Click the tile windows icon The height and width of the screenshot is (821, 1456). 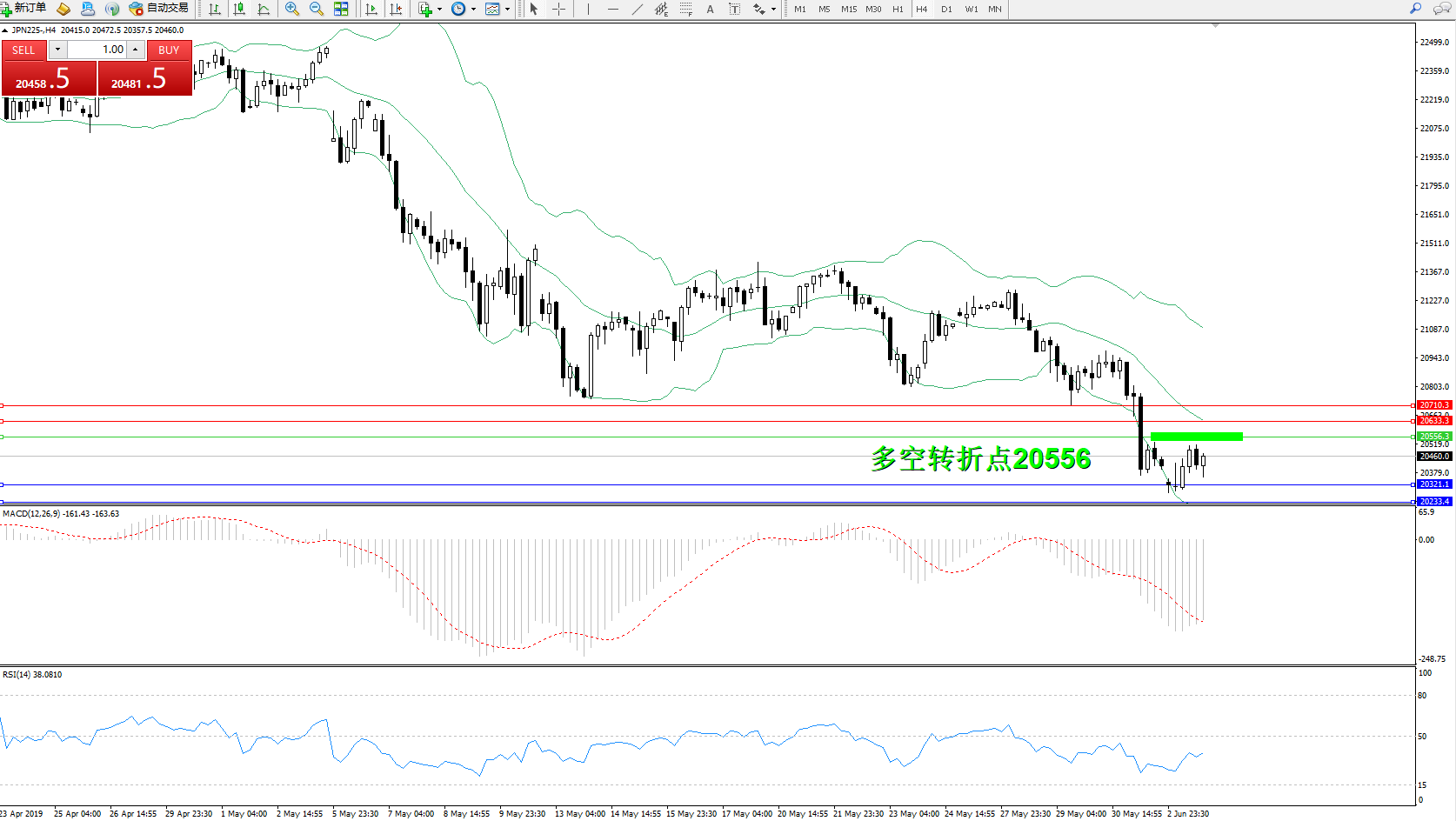(x=341, y=9)
